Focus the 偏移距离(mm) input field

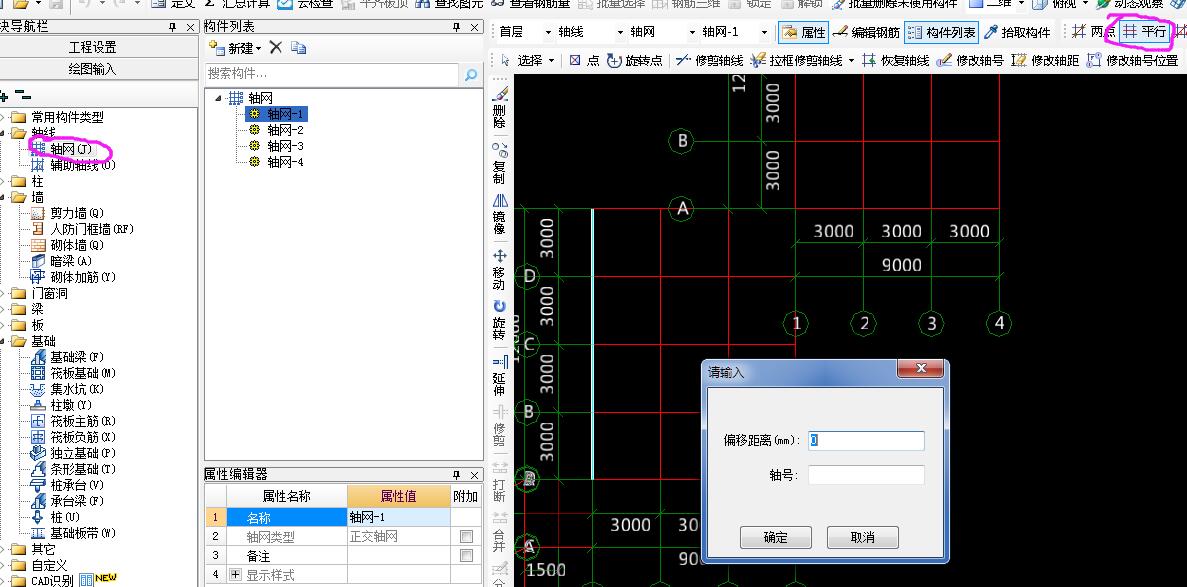coord(867,440)
